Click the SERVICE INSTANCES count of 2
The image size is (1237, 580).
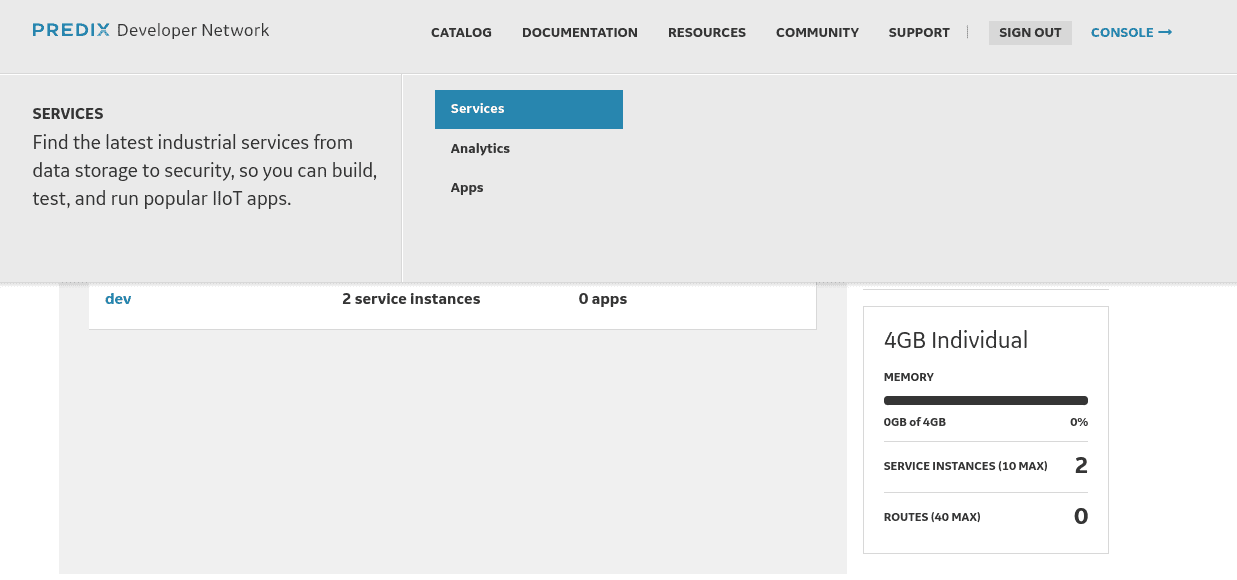pos(1081,465)
